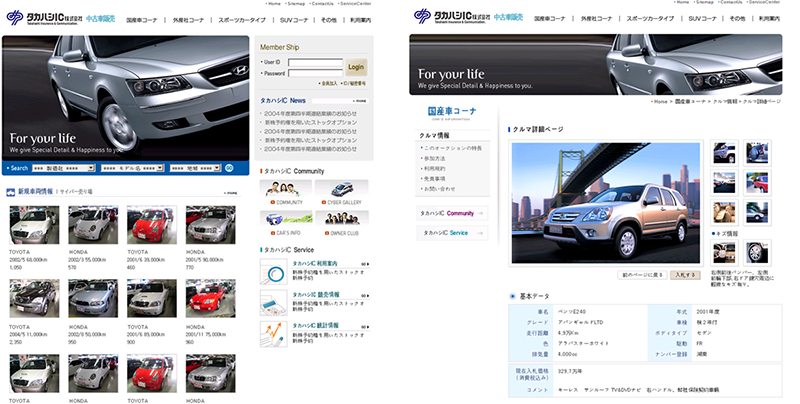
Task: Select the rear spare-tire view thumbnail
Action: coord(757,153)
